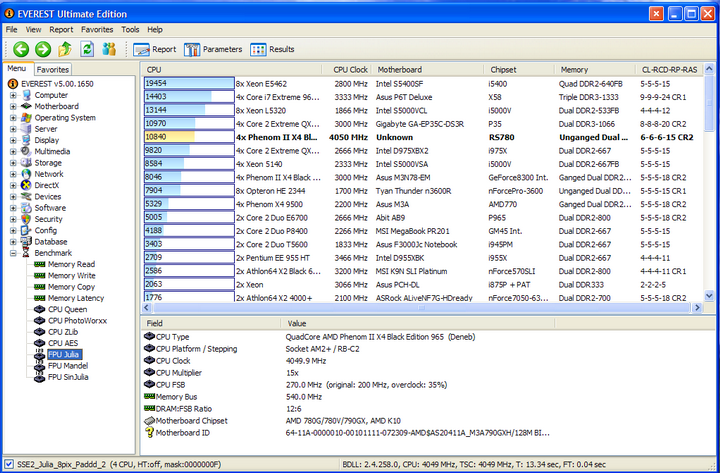The image size is (720, 473).
Task: Select the FPU SinJulia benchmark
Action: (68, 377)
